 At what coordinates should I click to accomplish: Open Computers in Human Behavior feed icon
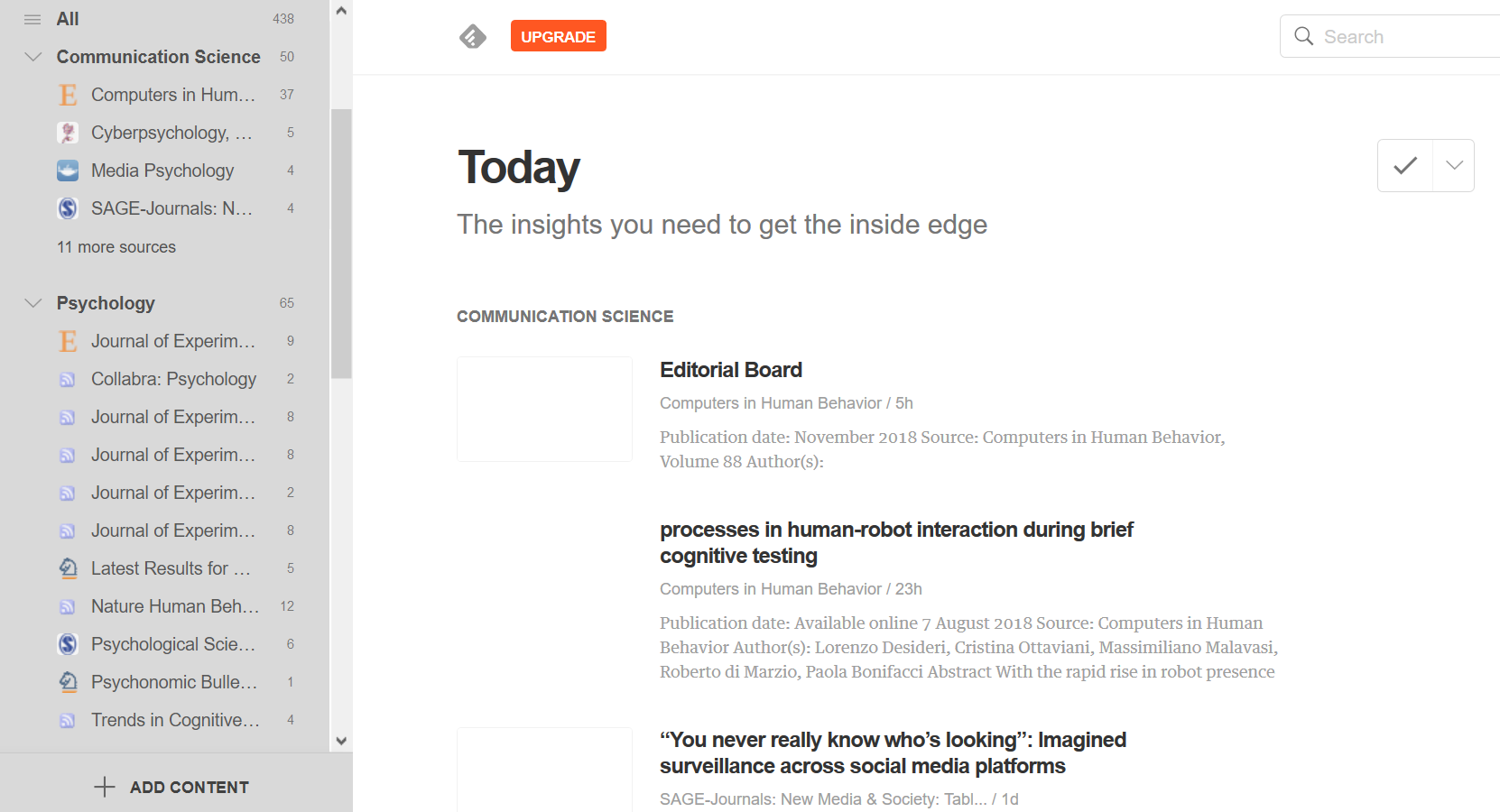(x=68, y=95)
